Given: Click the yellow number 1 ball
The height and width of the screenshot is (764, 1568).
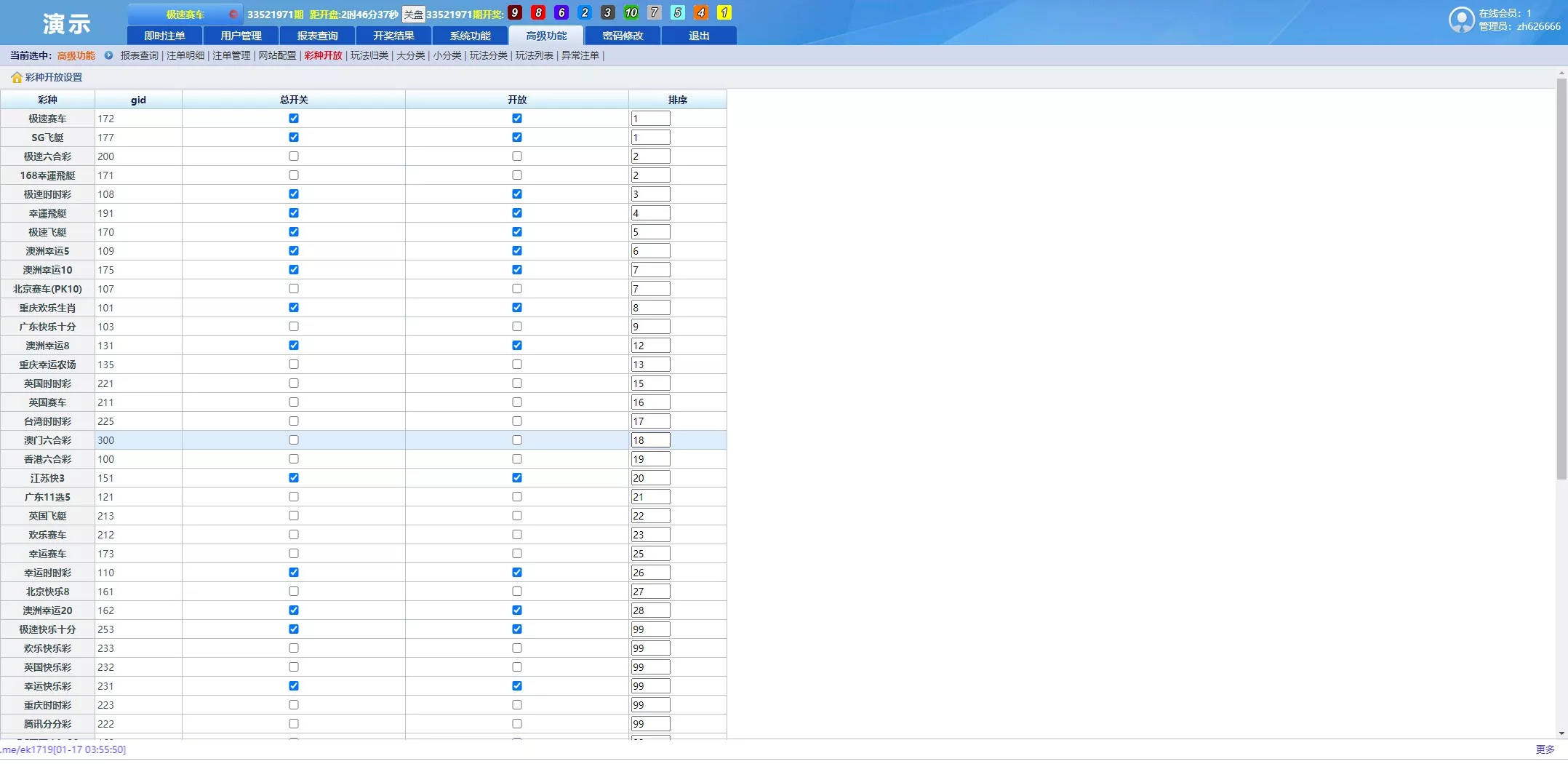Looking at the screenshot, I should point(724,12).
